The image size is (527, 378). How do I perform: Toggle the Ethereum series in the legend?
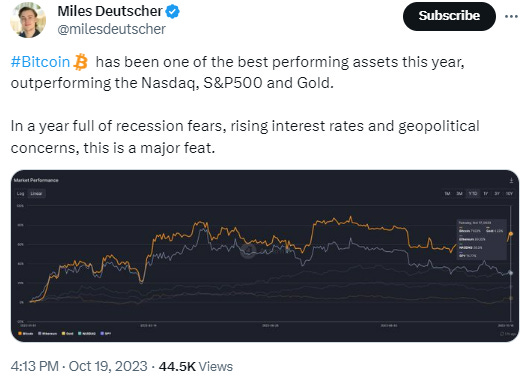[47, 333]
